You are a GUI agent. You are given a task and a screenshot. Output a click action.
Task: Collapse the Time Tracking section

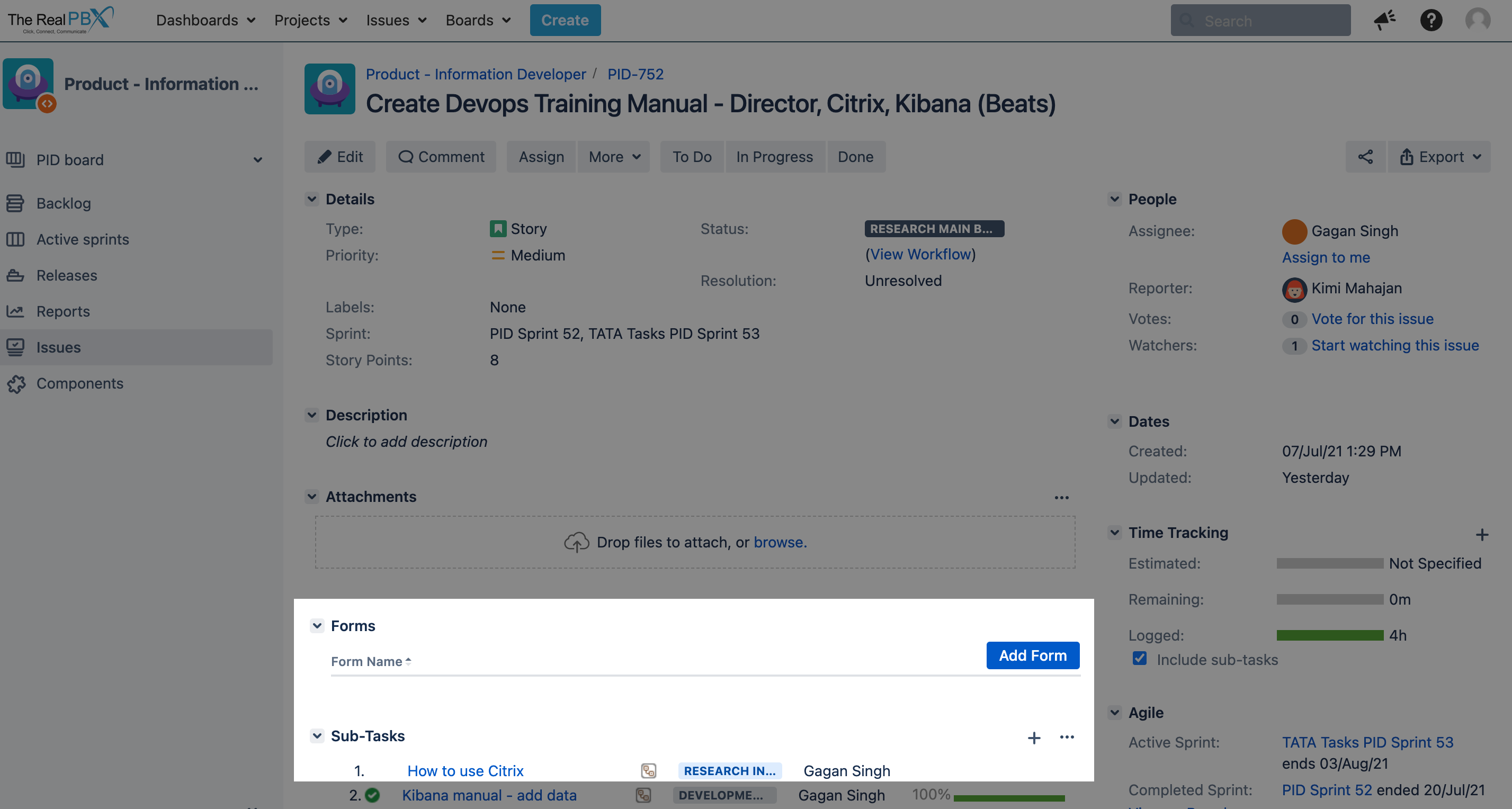(x=1115, y=533)
